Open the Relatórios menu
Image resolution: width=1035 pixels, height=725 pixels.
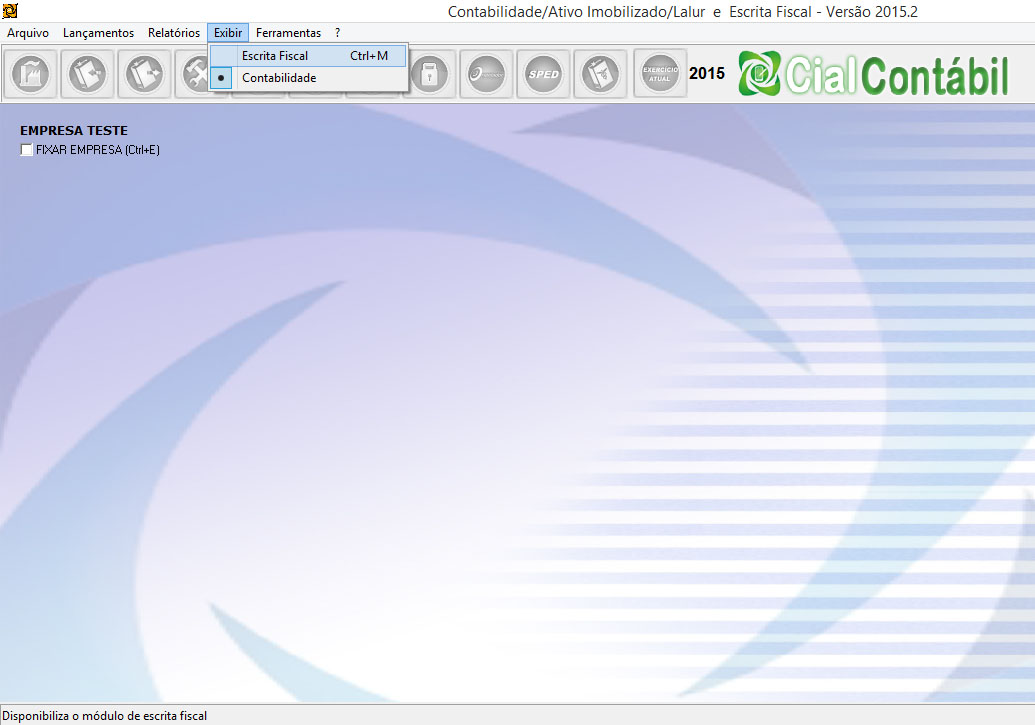[174, 33]
